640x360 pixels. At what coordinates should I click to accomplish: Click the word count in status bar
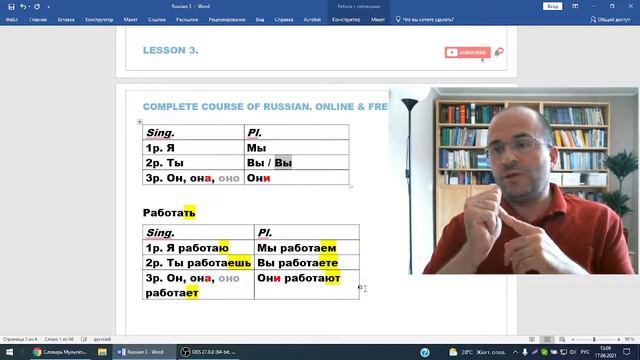point(59,339)
